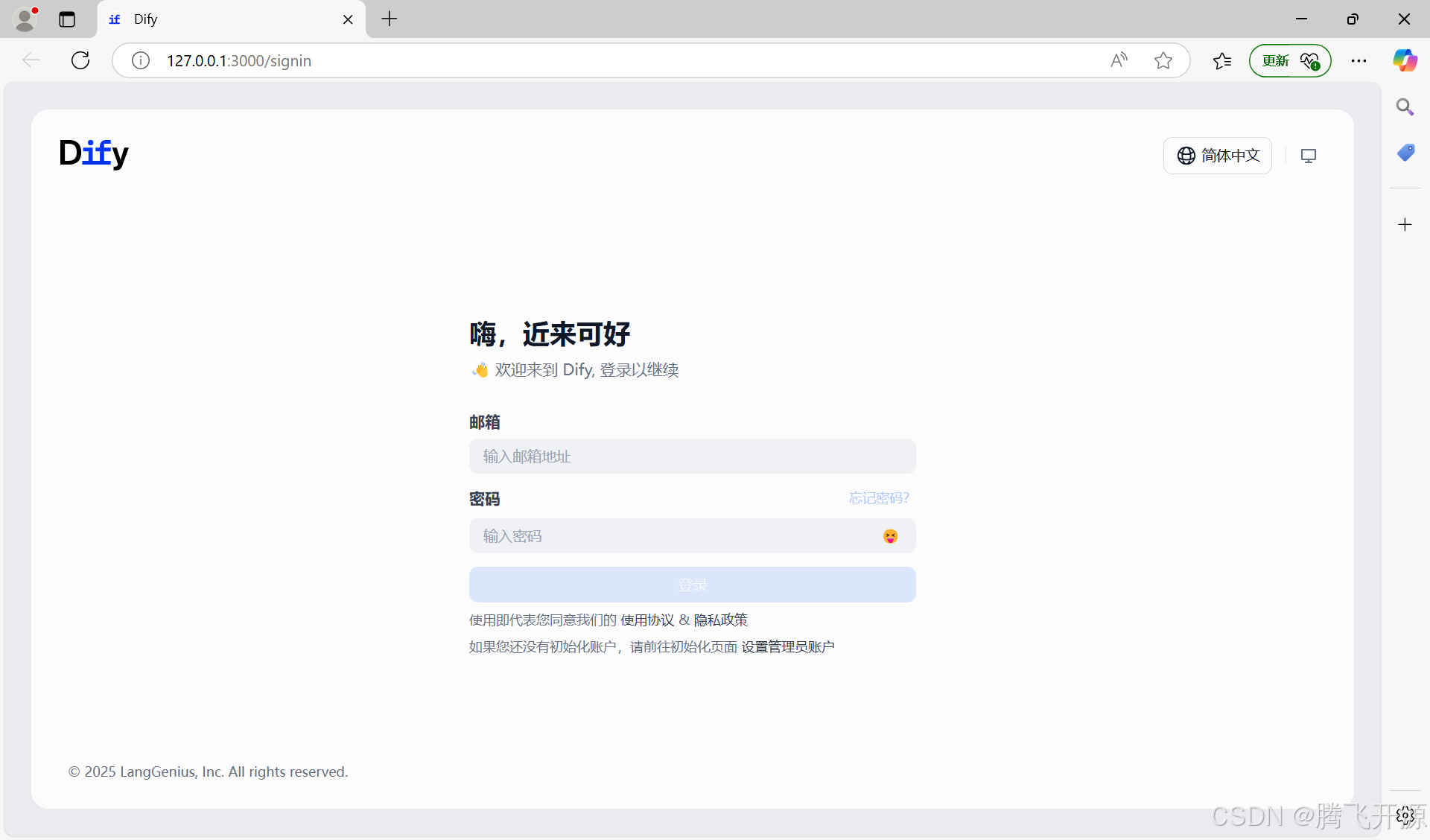Toggle the theme appearance monitor icon
The width and height of the screenshot is (1430, 840).
[1309, 156]
